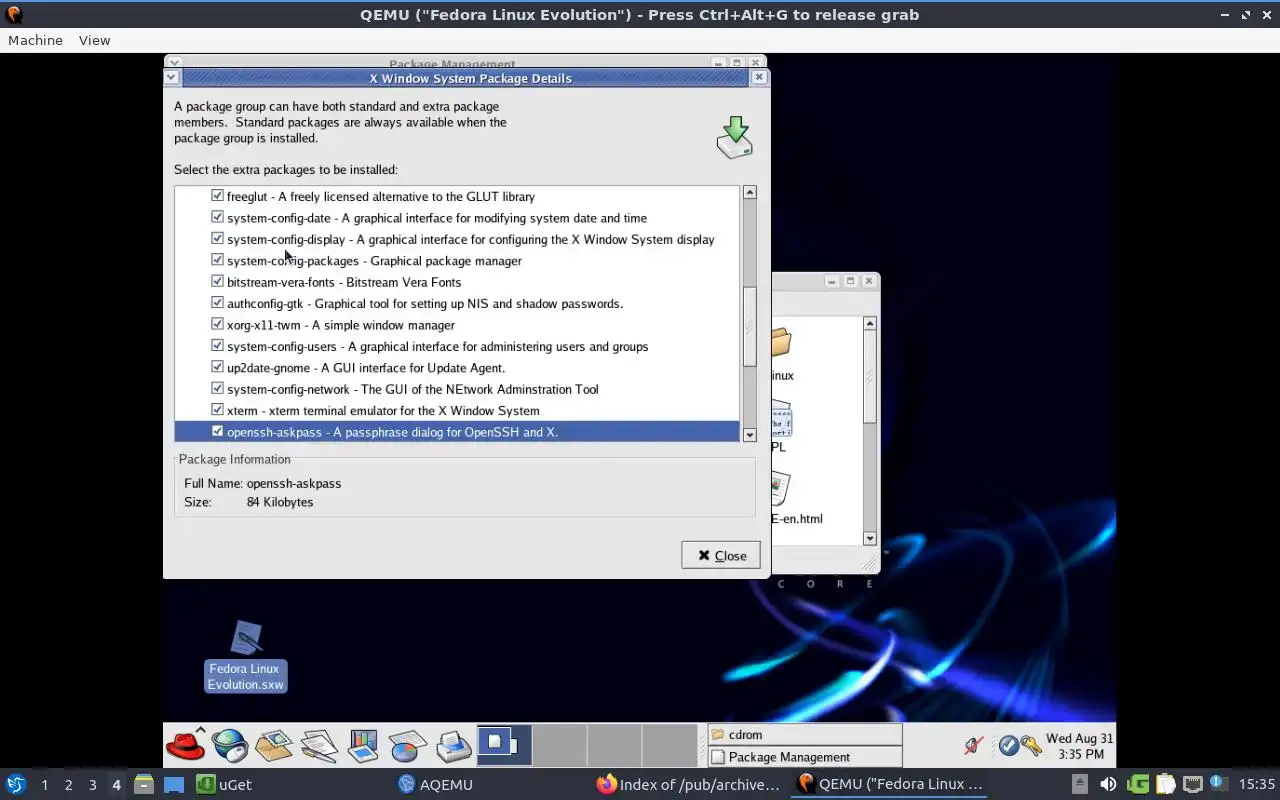Click the cdrom window scroll-up arrow

(870, 323)
